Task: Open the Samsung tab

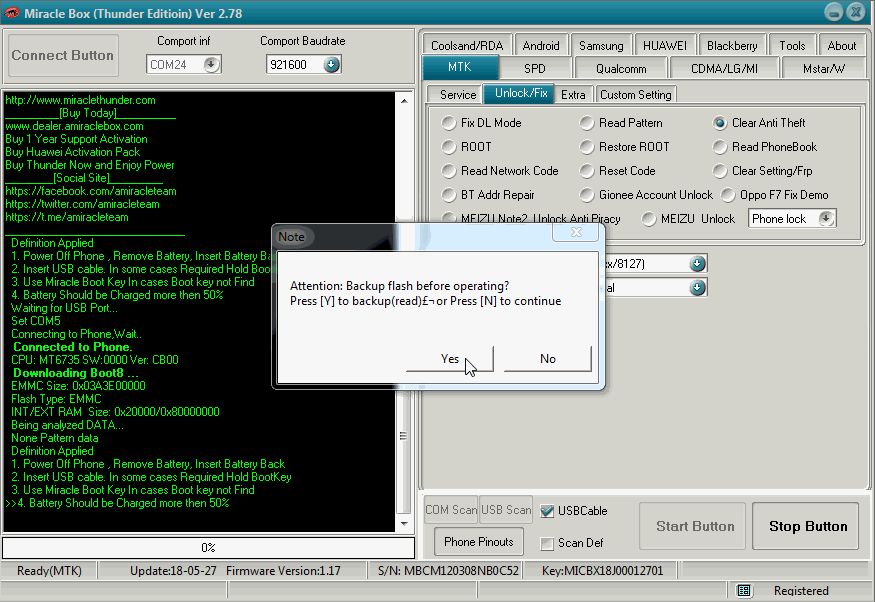Action: tap(601, 45)
